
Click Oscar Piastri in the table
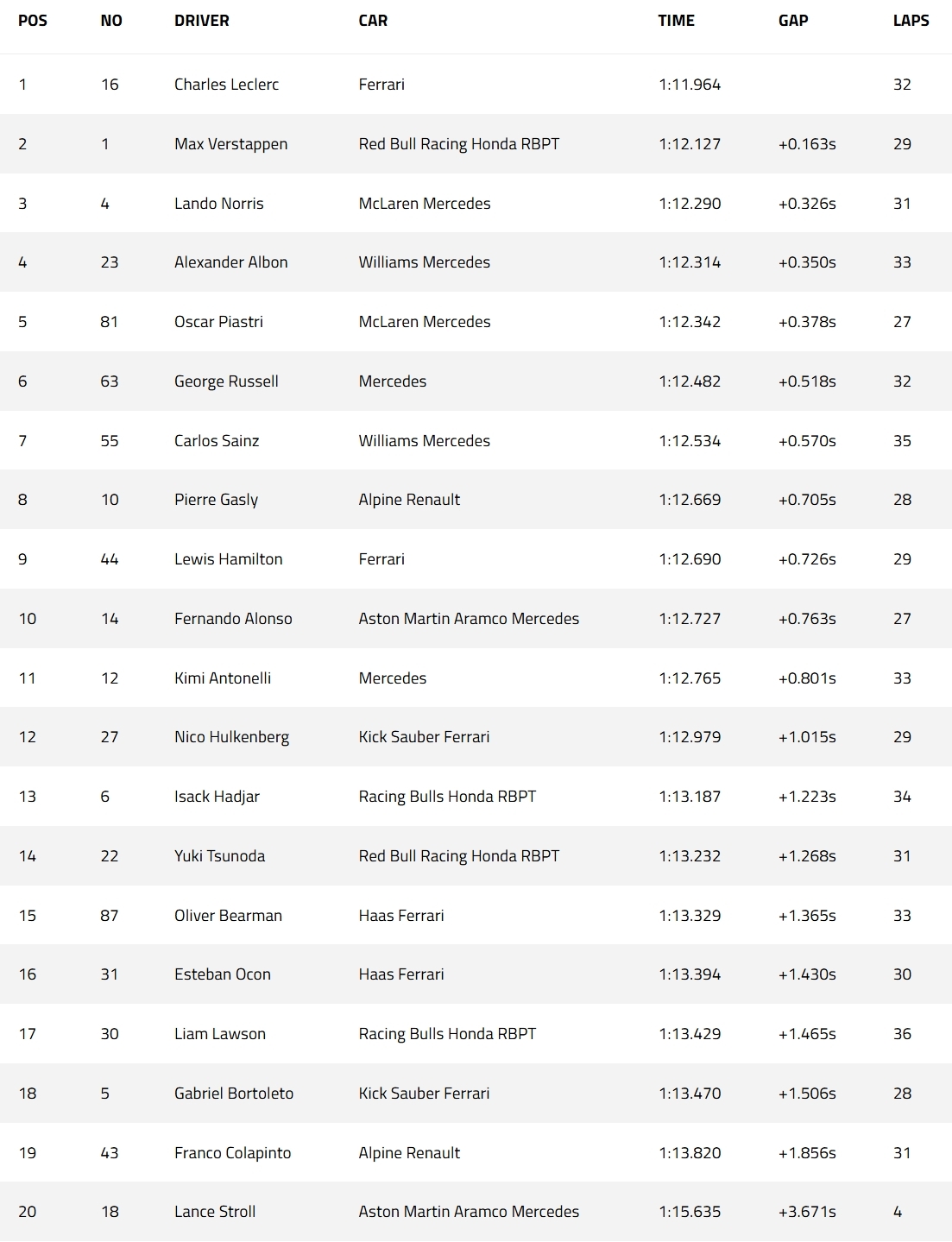[218, 322]
